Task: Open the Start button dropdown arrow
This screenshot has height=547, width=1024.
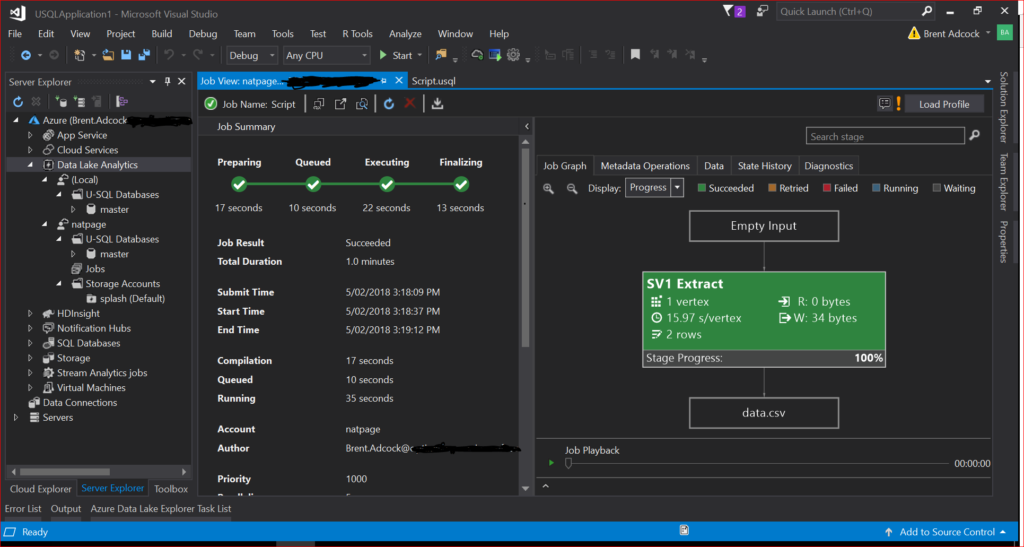Action: 419,55
